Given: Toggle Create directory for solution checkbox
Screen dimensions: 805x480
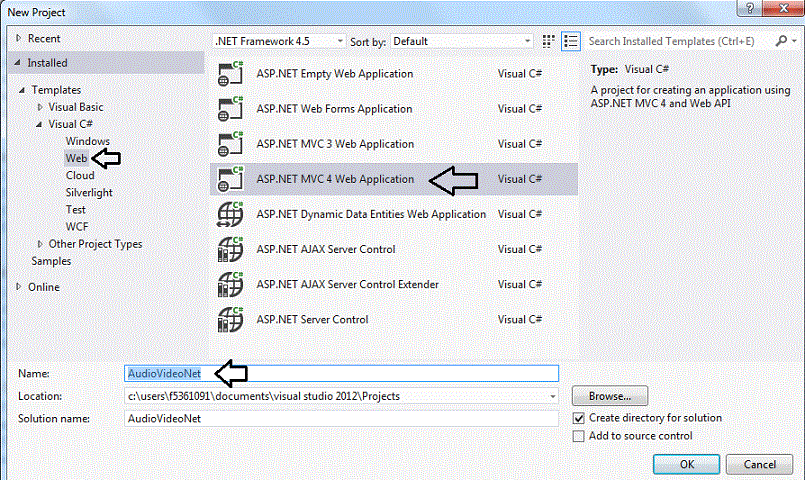Looking at the screenshot, I should point(579,418).
